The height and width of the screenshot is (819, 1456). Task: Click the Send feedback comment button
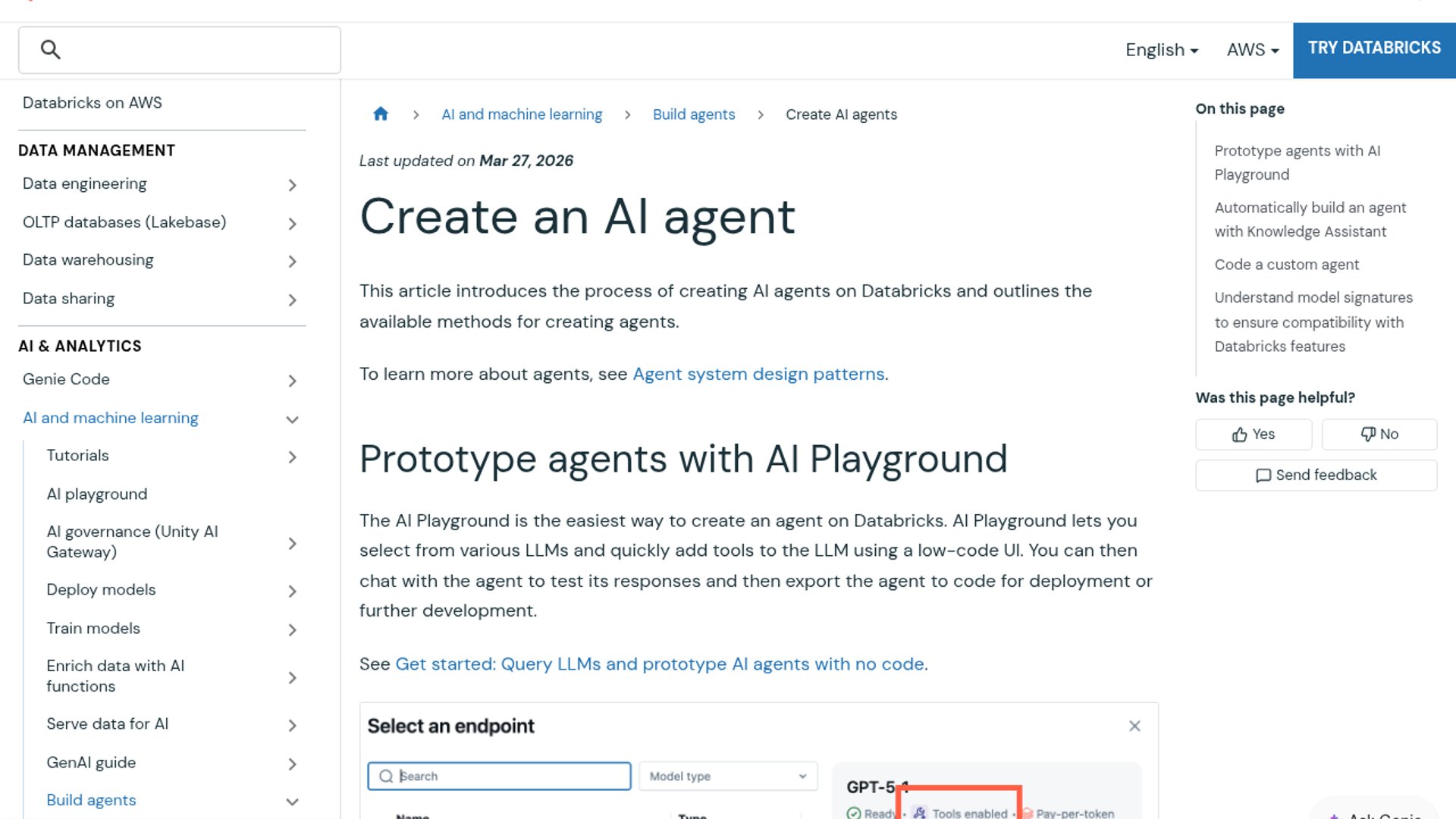point(1316,475)
